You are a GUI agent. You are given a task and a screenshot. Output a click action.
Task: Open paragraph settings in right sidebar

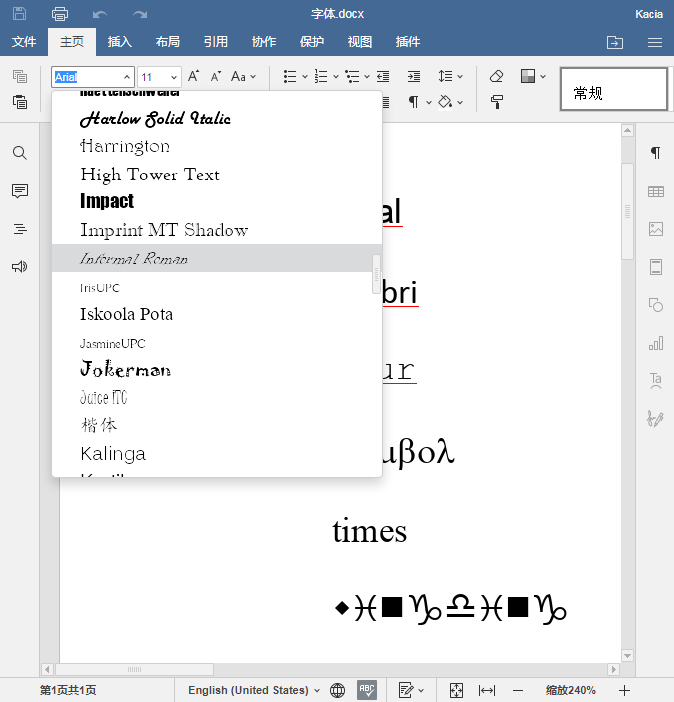click(x=656, y=153)
